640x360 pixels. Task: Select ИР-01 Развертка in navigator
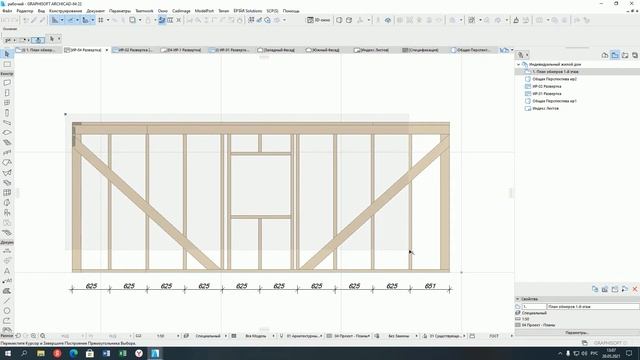click(x=547, y=94)
